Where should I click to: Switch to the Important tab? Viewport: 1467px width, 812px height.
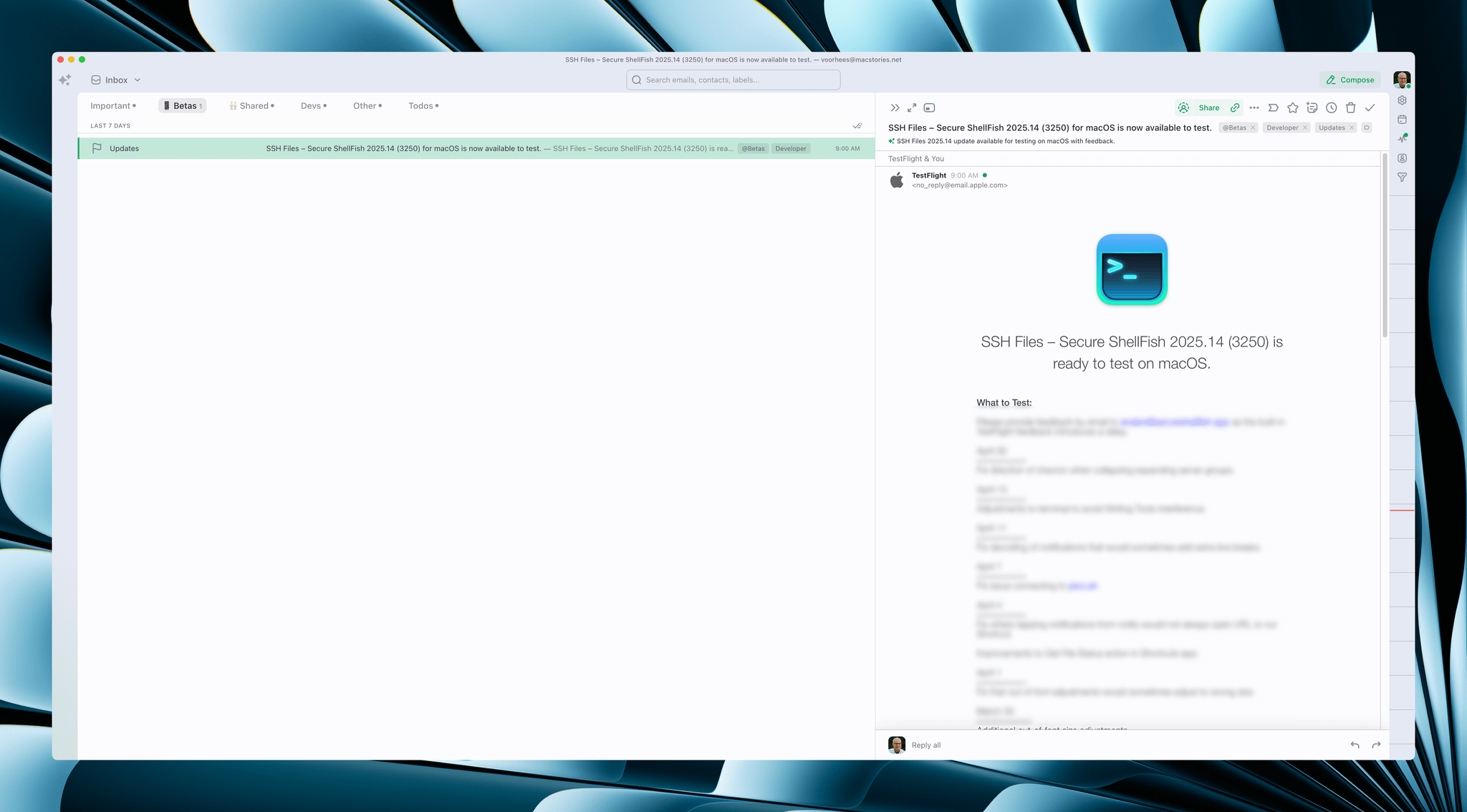coord(112,106)
